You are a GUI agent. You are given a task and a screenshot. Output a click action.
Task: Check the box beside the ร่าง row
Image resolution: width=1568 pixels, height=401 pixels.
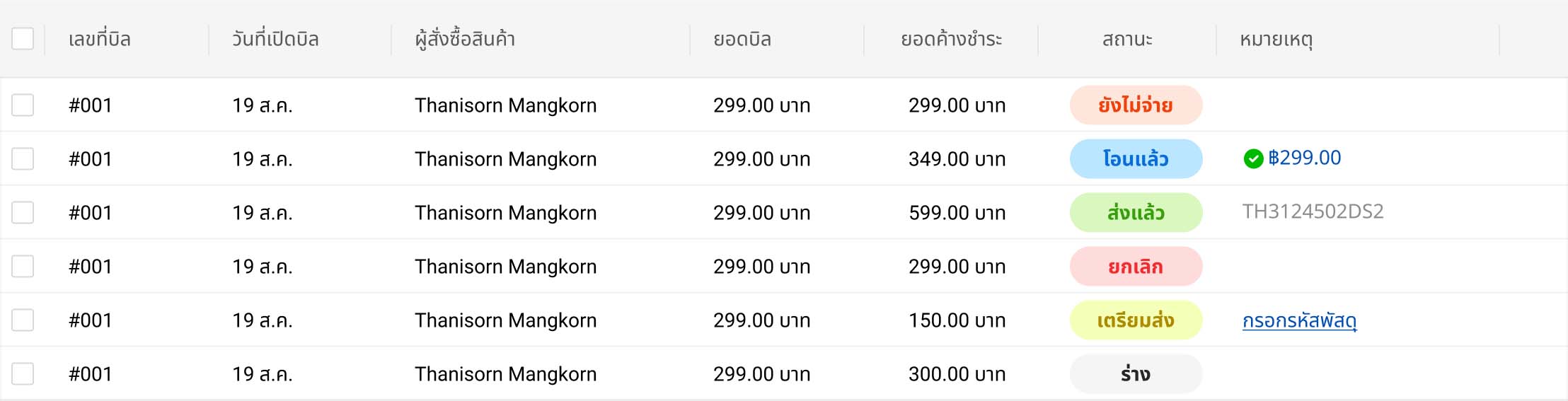(x=23, y=373)
